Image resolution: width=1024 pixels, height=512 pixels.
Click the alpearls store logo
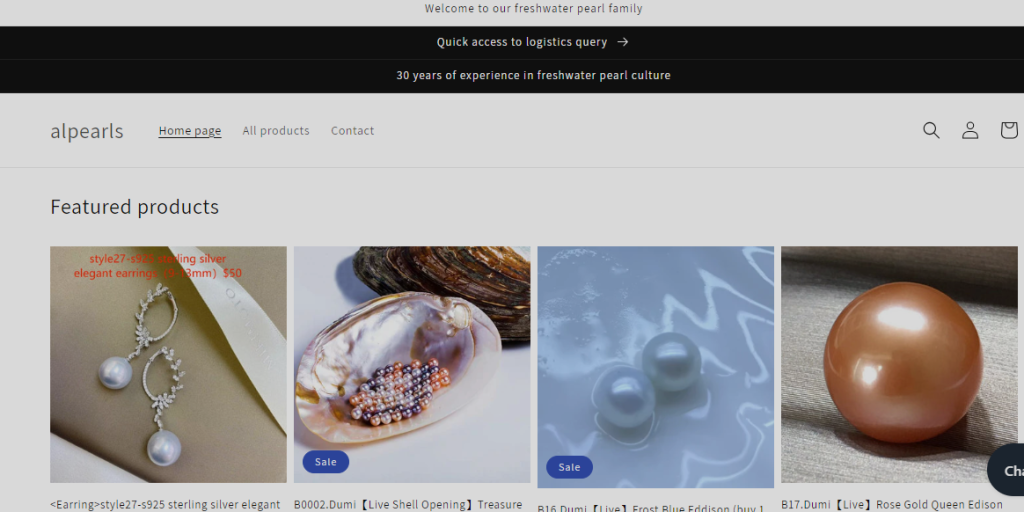tap(87, 131)
